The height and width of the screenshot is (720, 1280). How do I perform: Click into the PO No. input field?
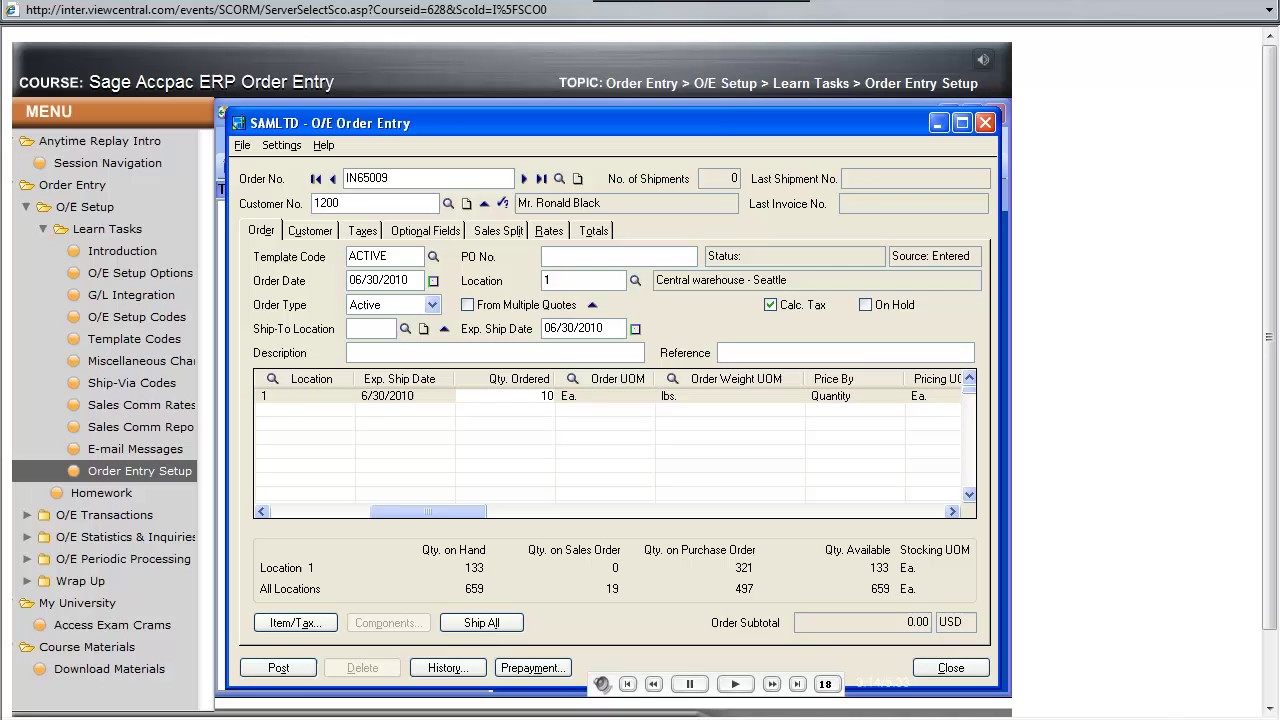pos(619,257)
